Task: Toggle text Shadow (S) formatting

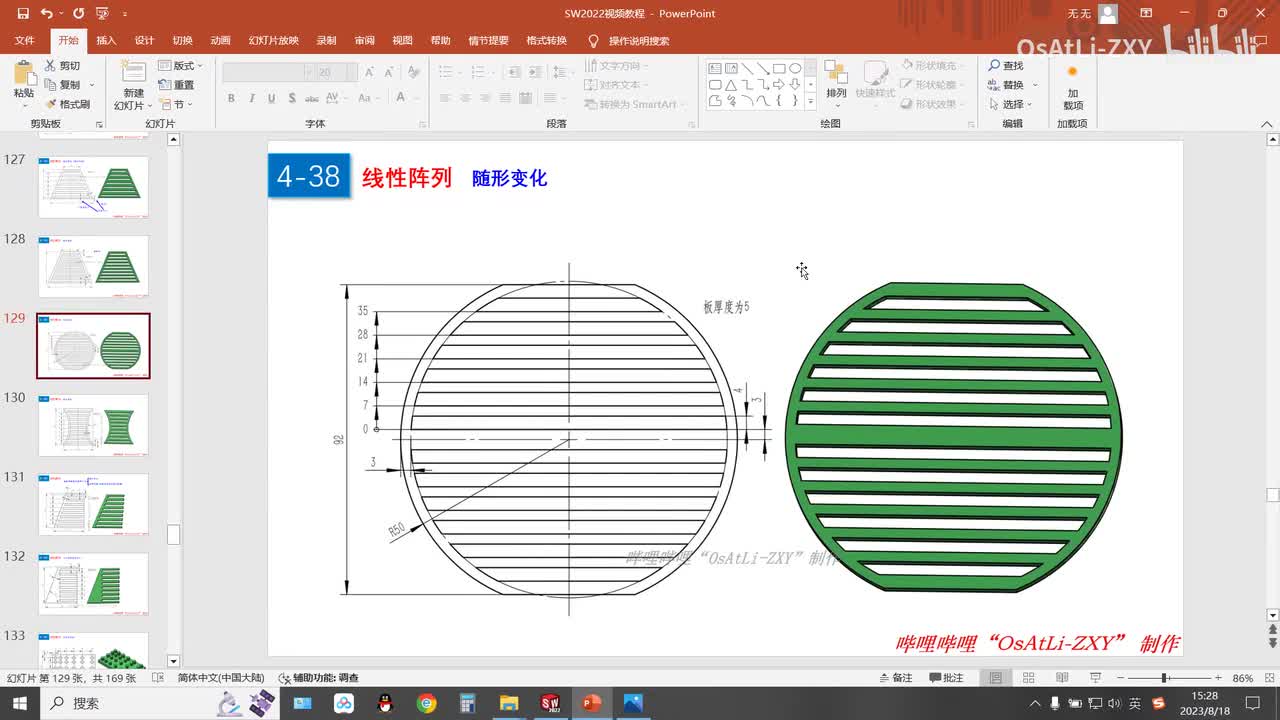Action: point(291,98)
